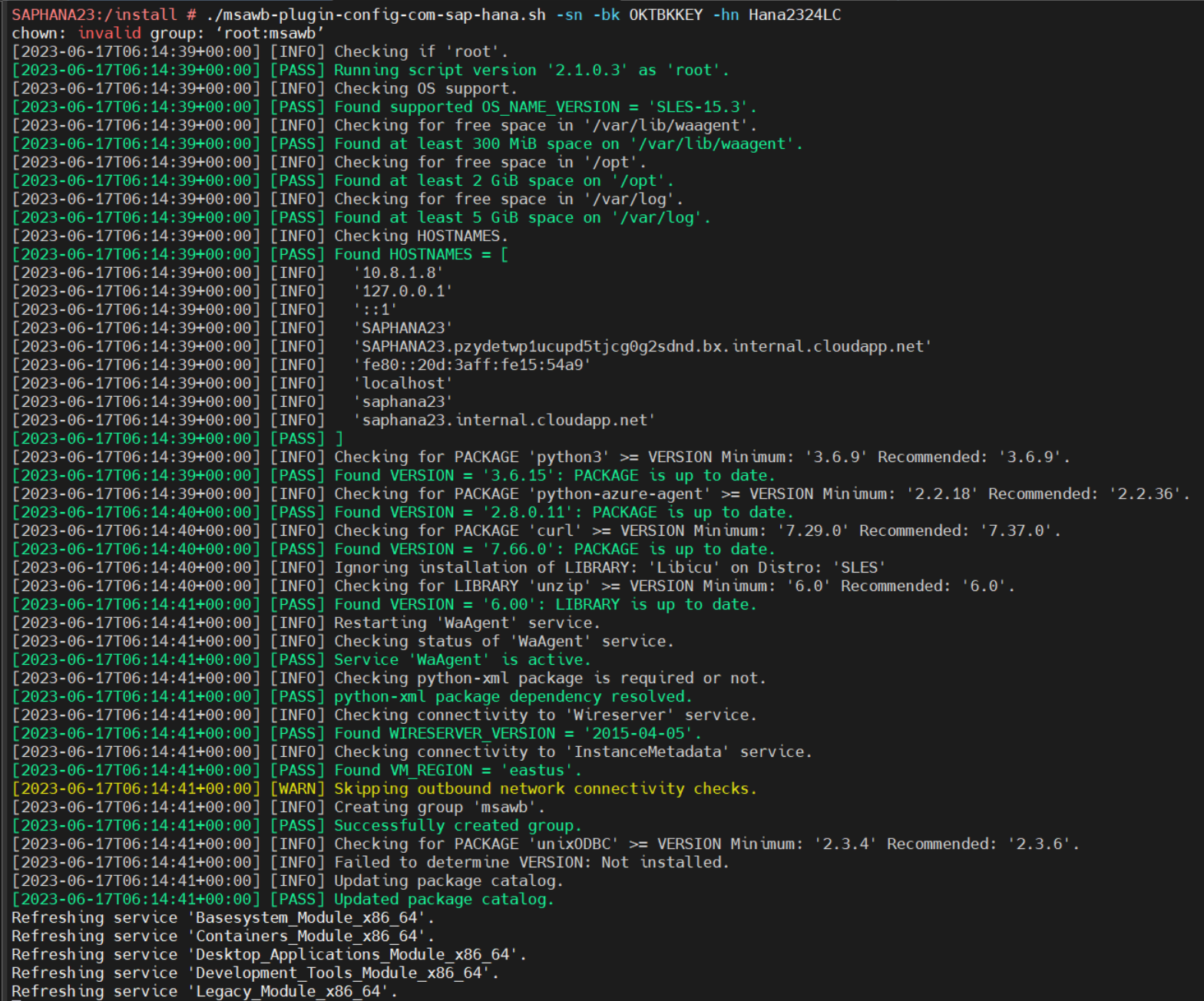Click the 'Restarting WaAgent service' line
This screenshot has height=1001, width=1204.
tap(306, 623)
